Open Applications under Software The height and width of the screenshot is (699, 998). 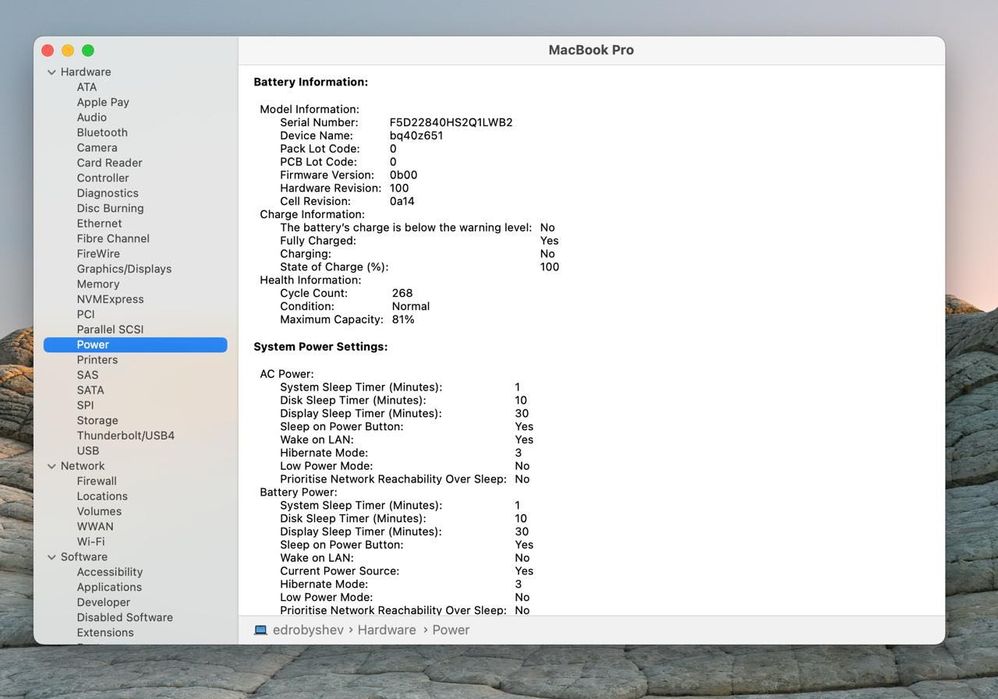tap(109, 588)
